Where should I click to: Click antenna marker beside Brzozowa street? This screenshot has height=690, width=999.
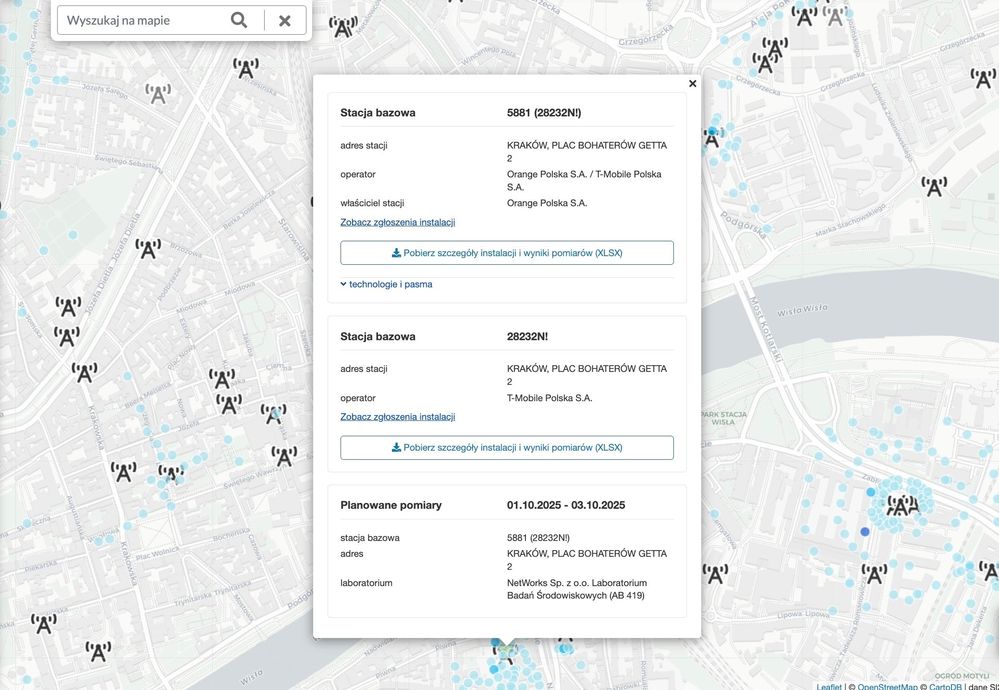click(148, 248)
